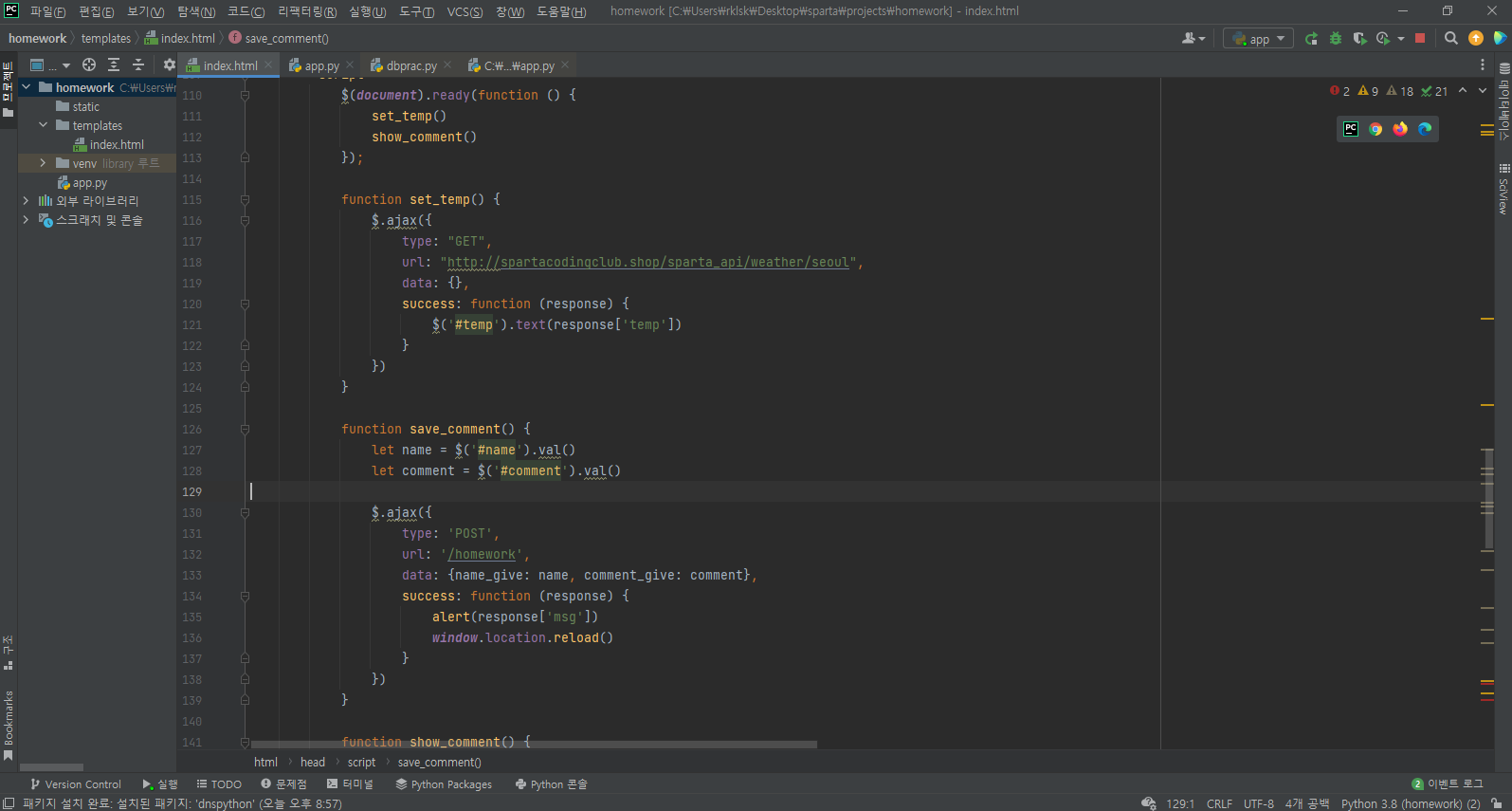The image size is (1512, 811).
Task: Open editor tabs more-options menu
Action: point(1483,65)
